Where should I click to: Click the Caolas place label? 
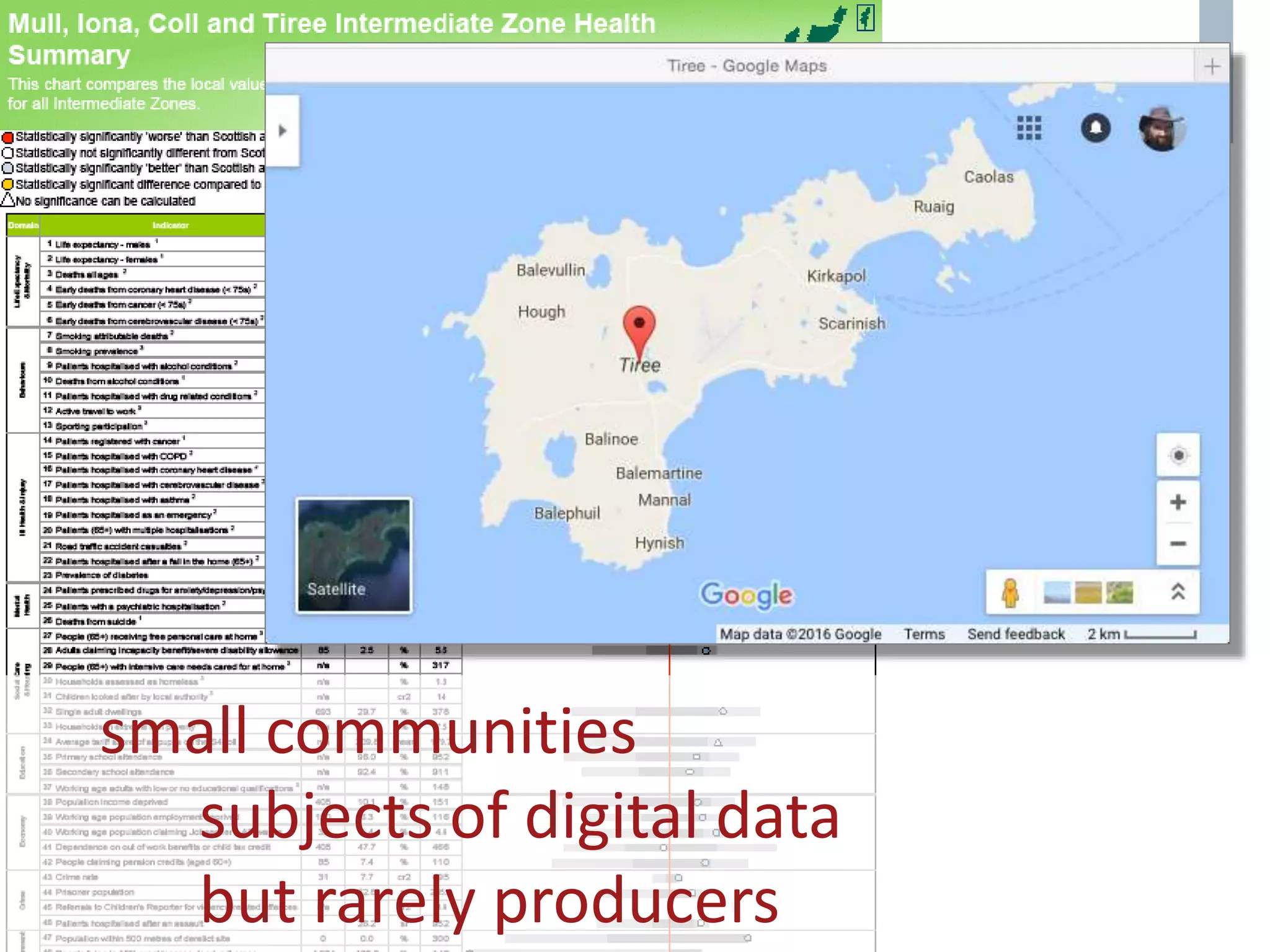[x=988, y=177]
